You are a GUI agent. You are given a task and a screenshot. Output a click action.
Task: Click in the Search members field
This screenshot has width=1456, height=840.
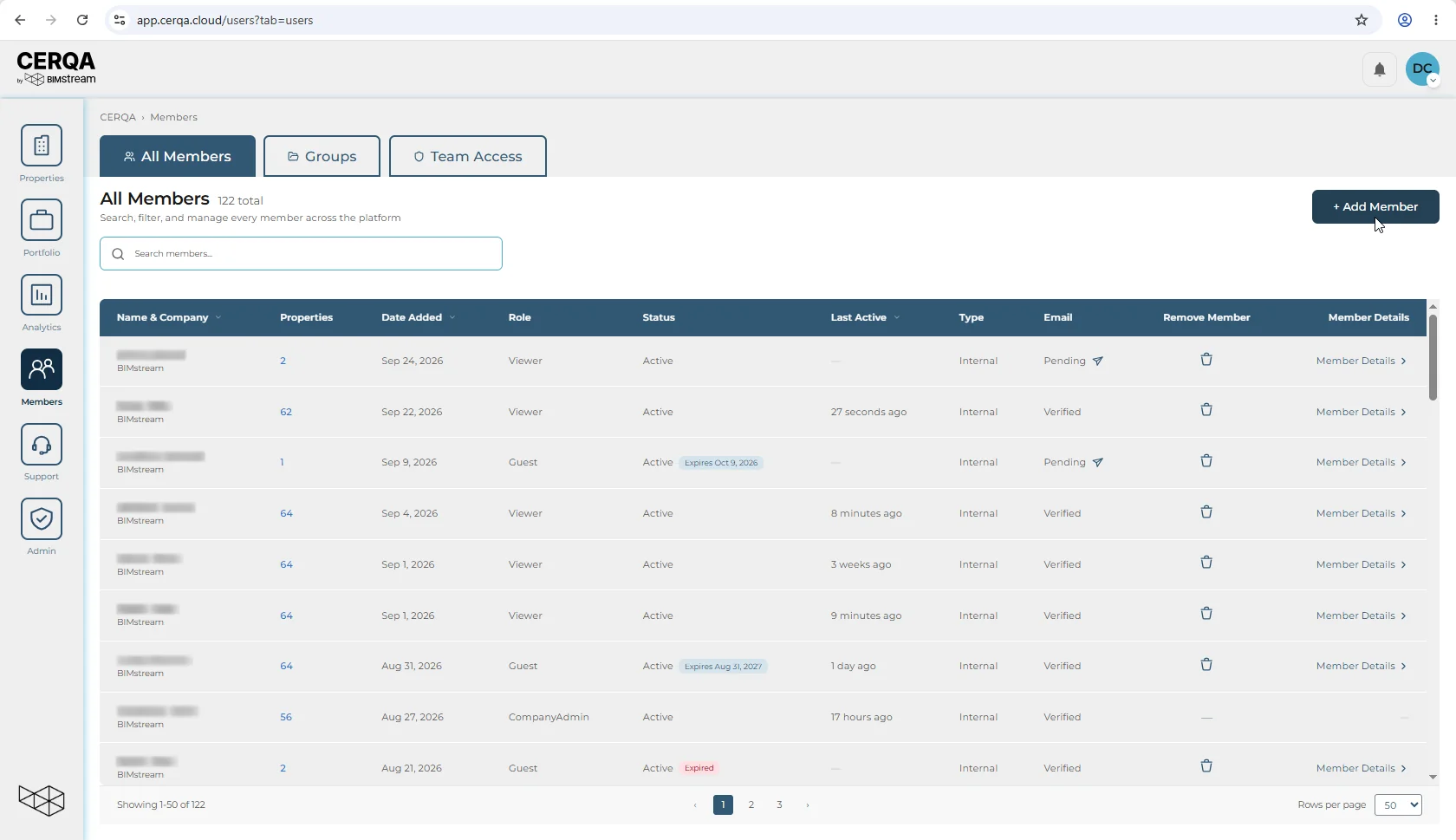click(301, 253)
